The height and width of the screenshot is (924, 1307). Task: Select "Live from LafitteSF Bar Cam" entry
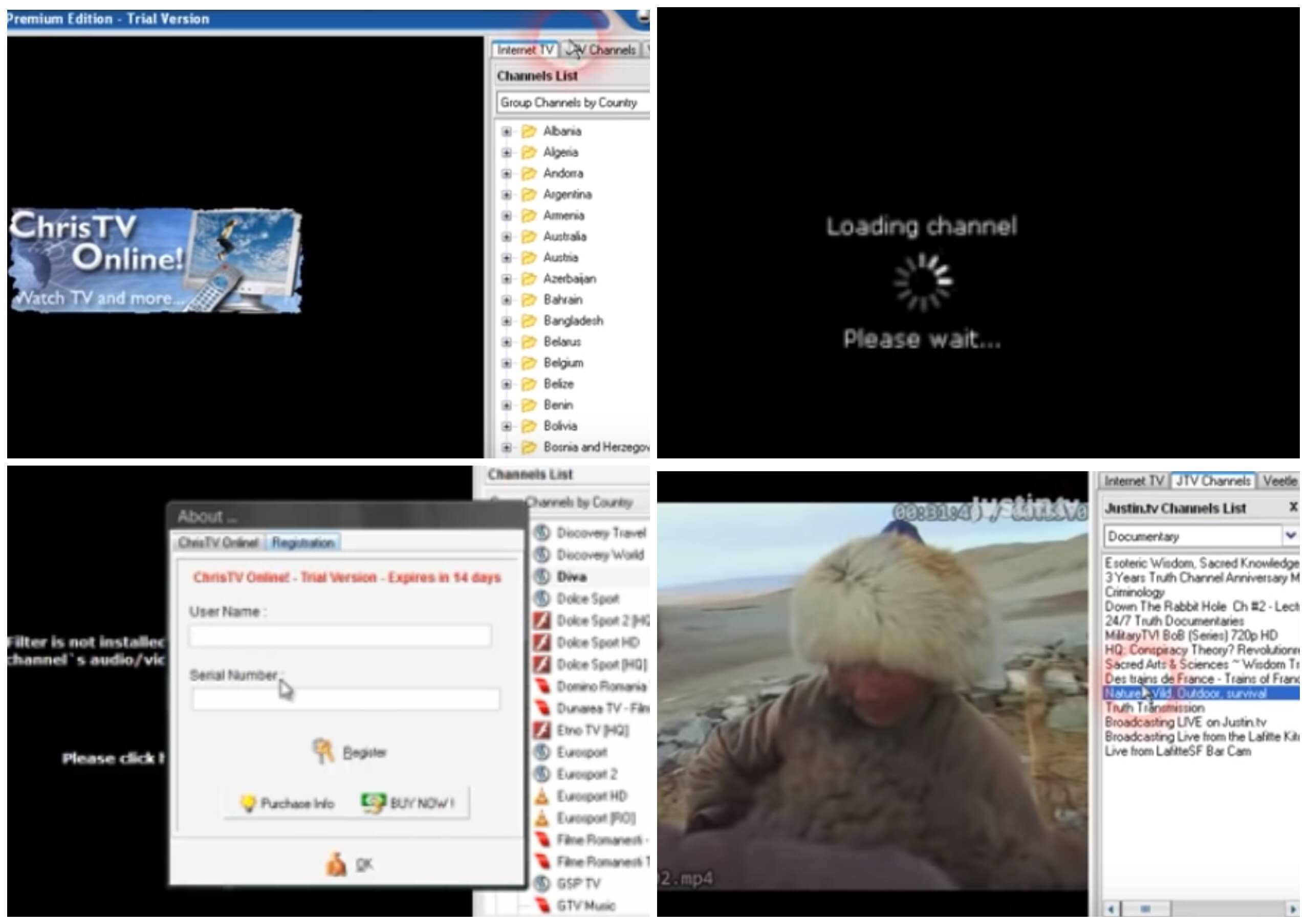(x=1177, y=751)
